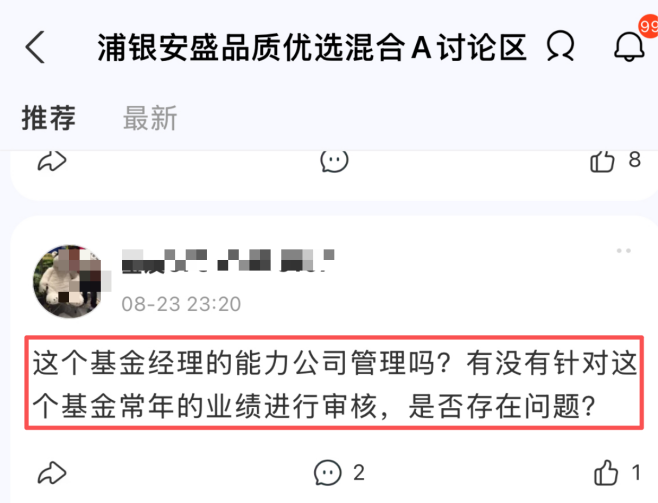Viewport: 658px width, 503px height.
Task: Open the notifications bell icon
Action: (629, 47)
